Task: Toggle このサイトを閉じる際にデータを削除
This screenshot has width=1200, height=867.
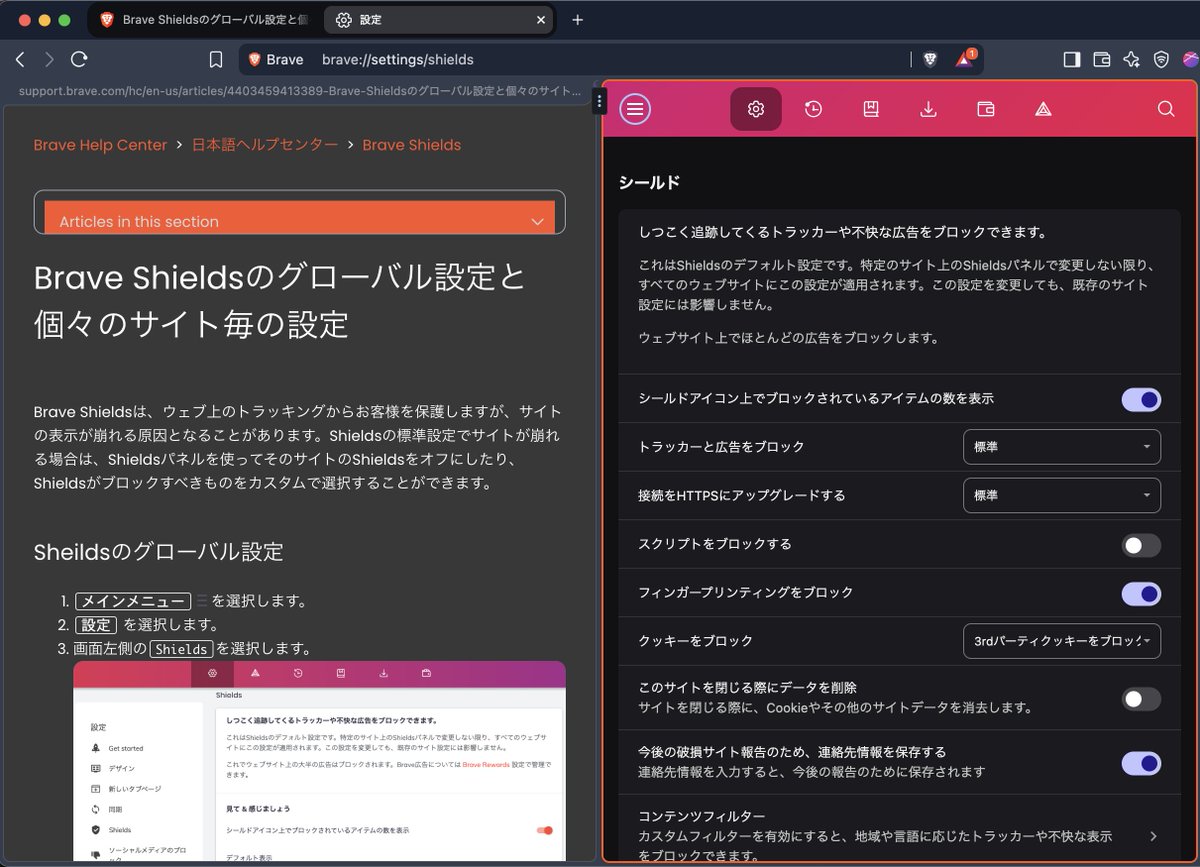Action: click(1141, 699)
